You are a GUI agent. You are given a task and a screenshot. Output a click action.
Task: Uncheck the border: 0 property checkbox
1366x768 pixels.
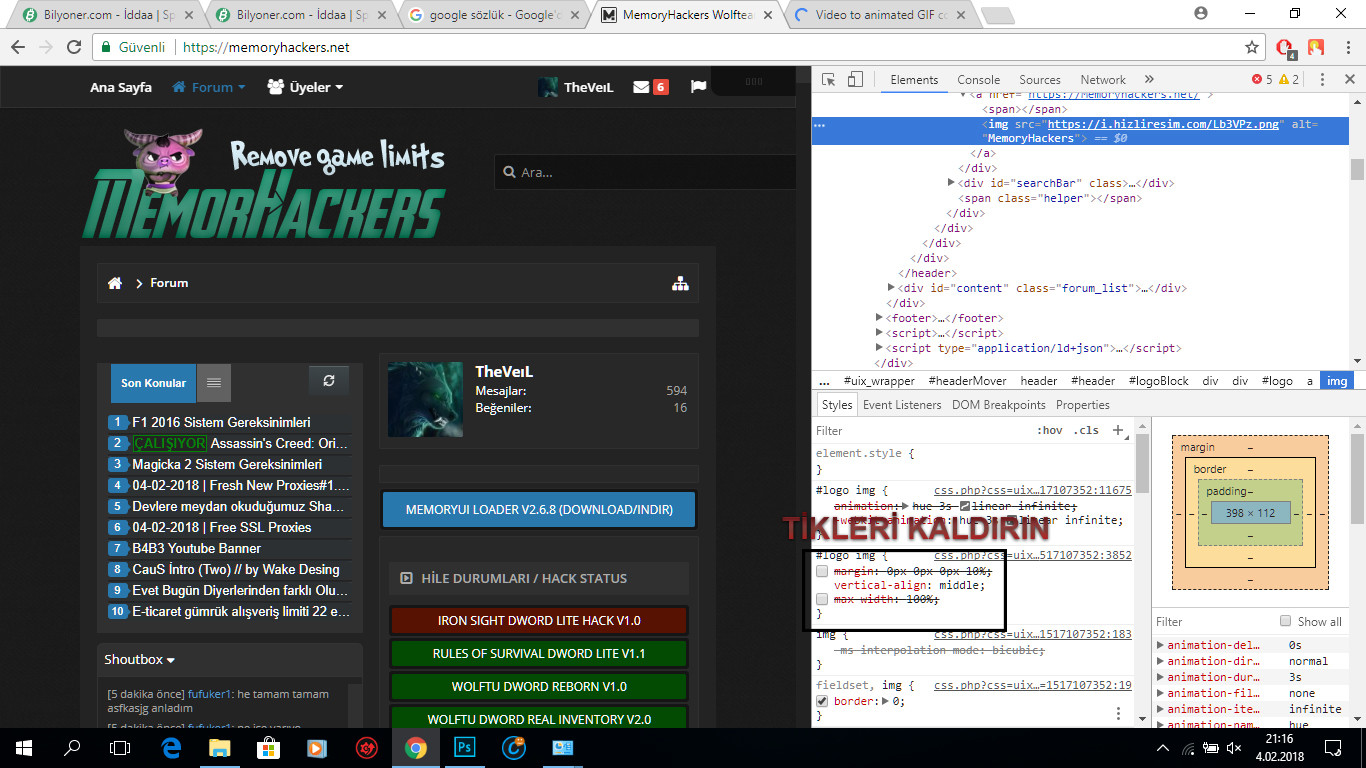[x=822, y=701]
